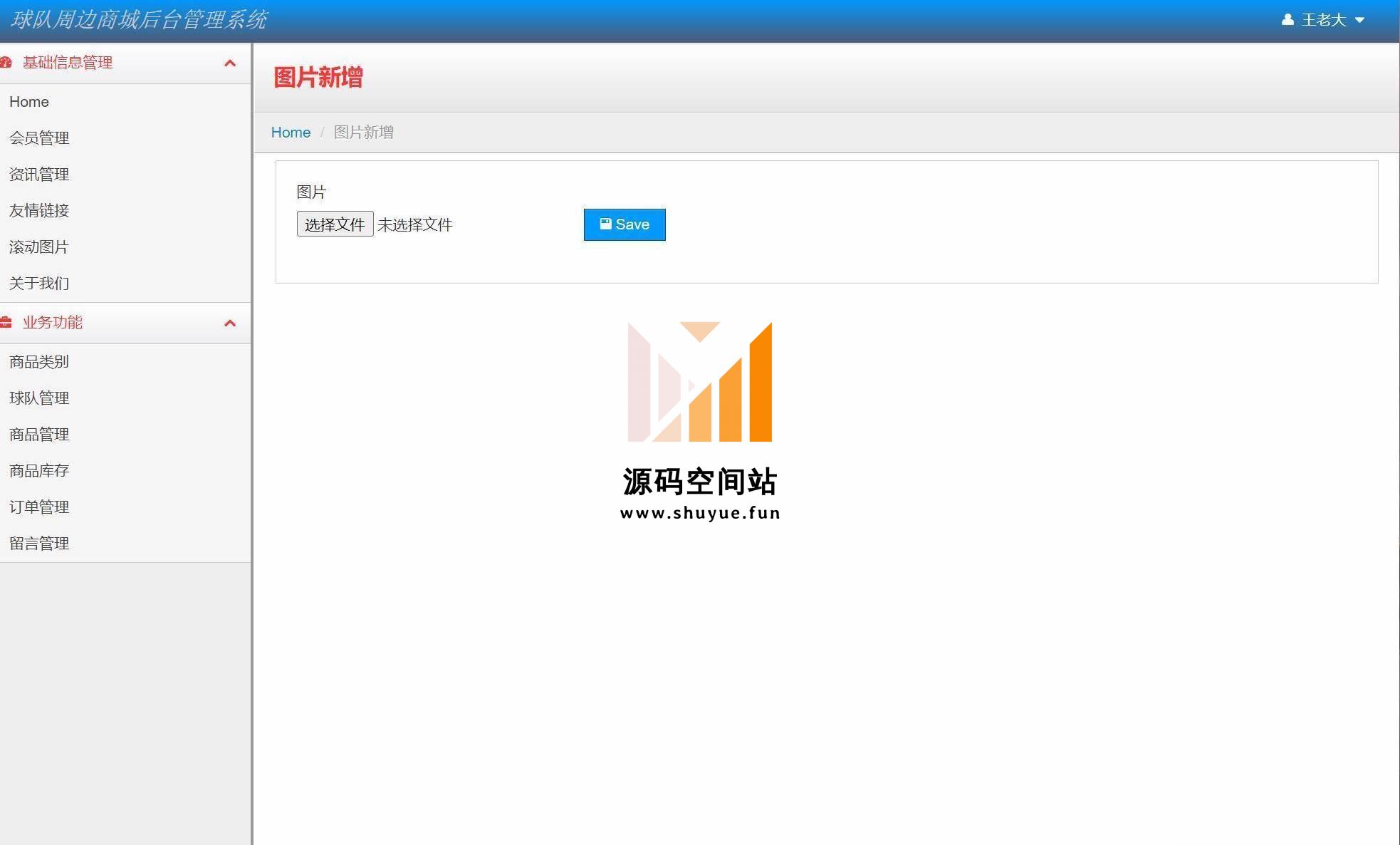
Task: Open 友情链接 in the sidebar
Action: (x=39, y=211)
